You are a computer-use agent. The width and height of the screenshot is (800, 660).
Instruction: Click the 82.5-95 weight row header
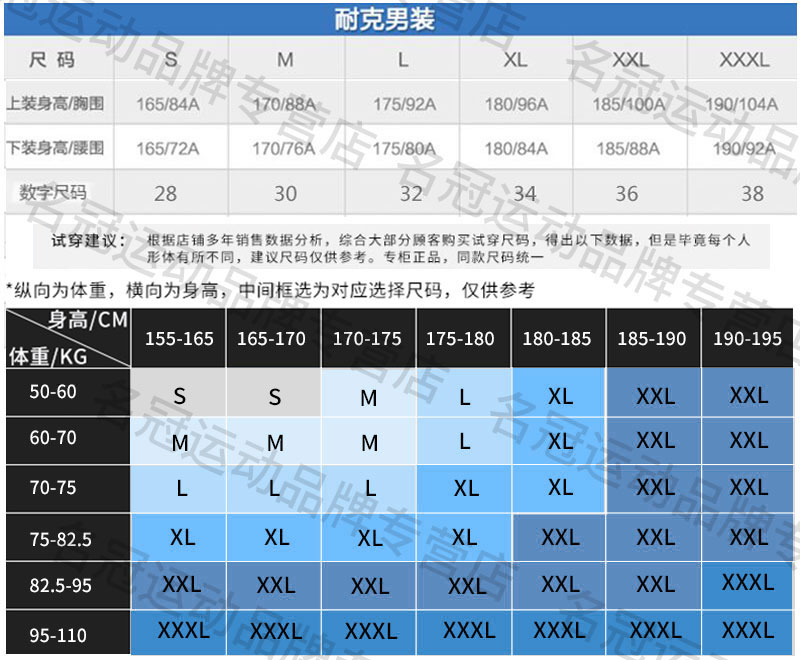coord(68,586)
